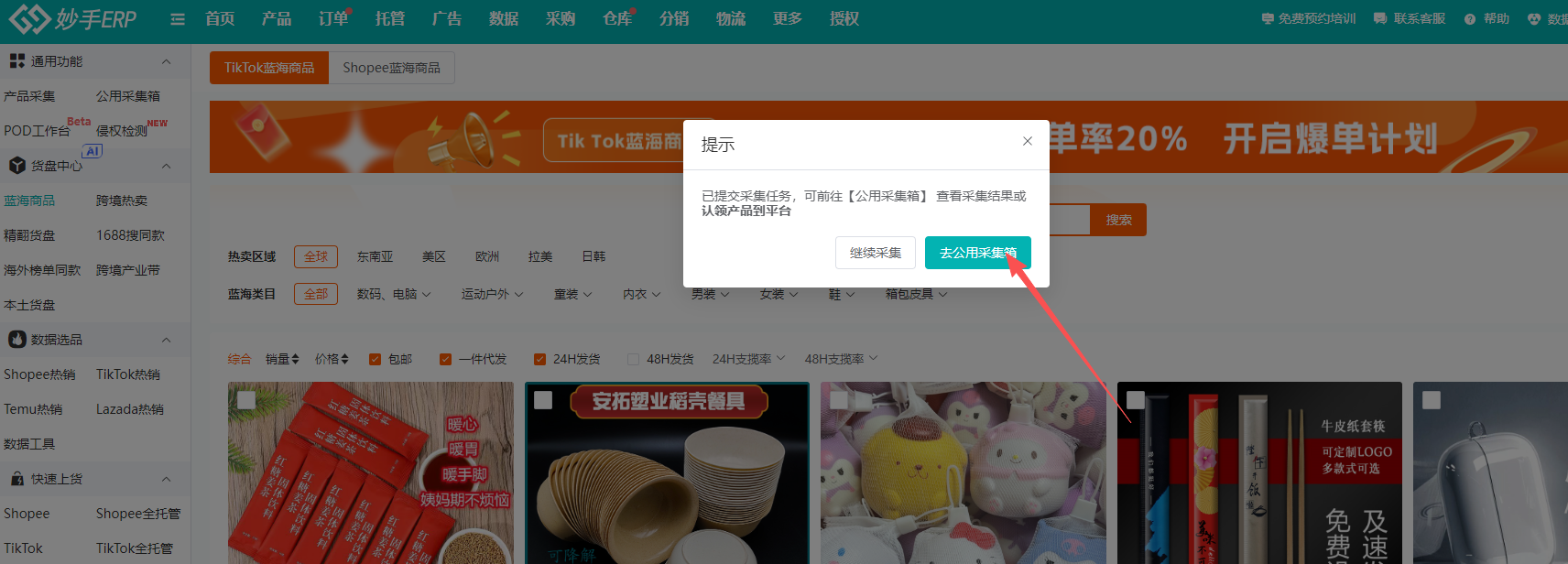
Task: Click the 帮助 question mark icon
Action: click(1470, 18)
